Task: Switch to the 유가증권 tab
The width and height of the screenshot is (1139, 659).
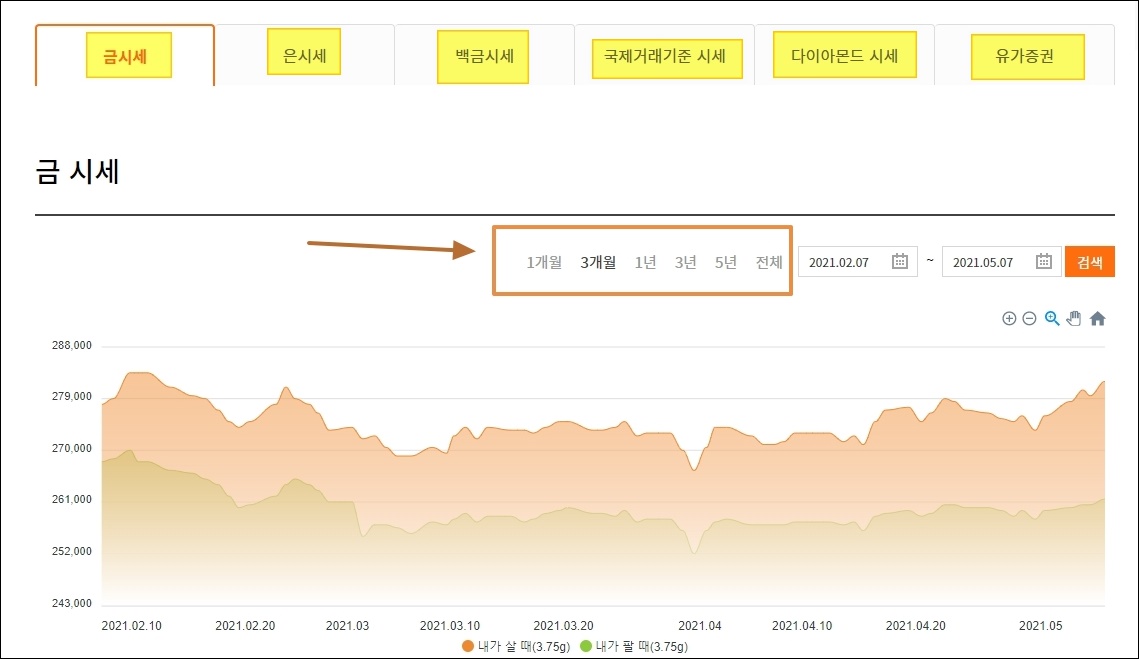Action: click(1025, 56)
